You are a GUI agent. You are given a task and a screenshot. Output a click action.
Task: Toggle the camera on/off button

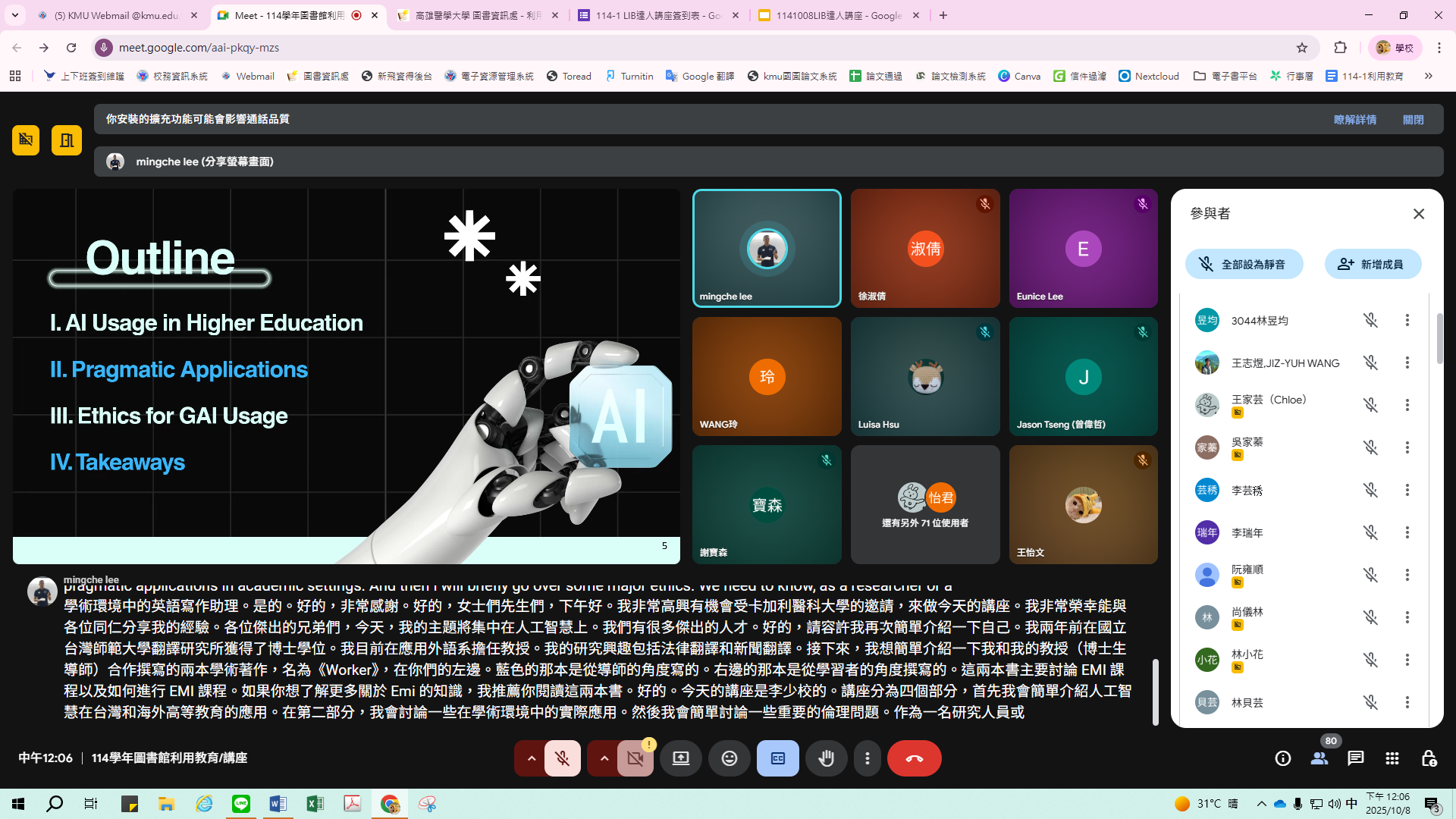tap(635, 758)
